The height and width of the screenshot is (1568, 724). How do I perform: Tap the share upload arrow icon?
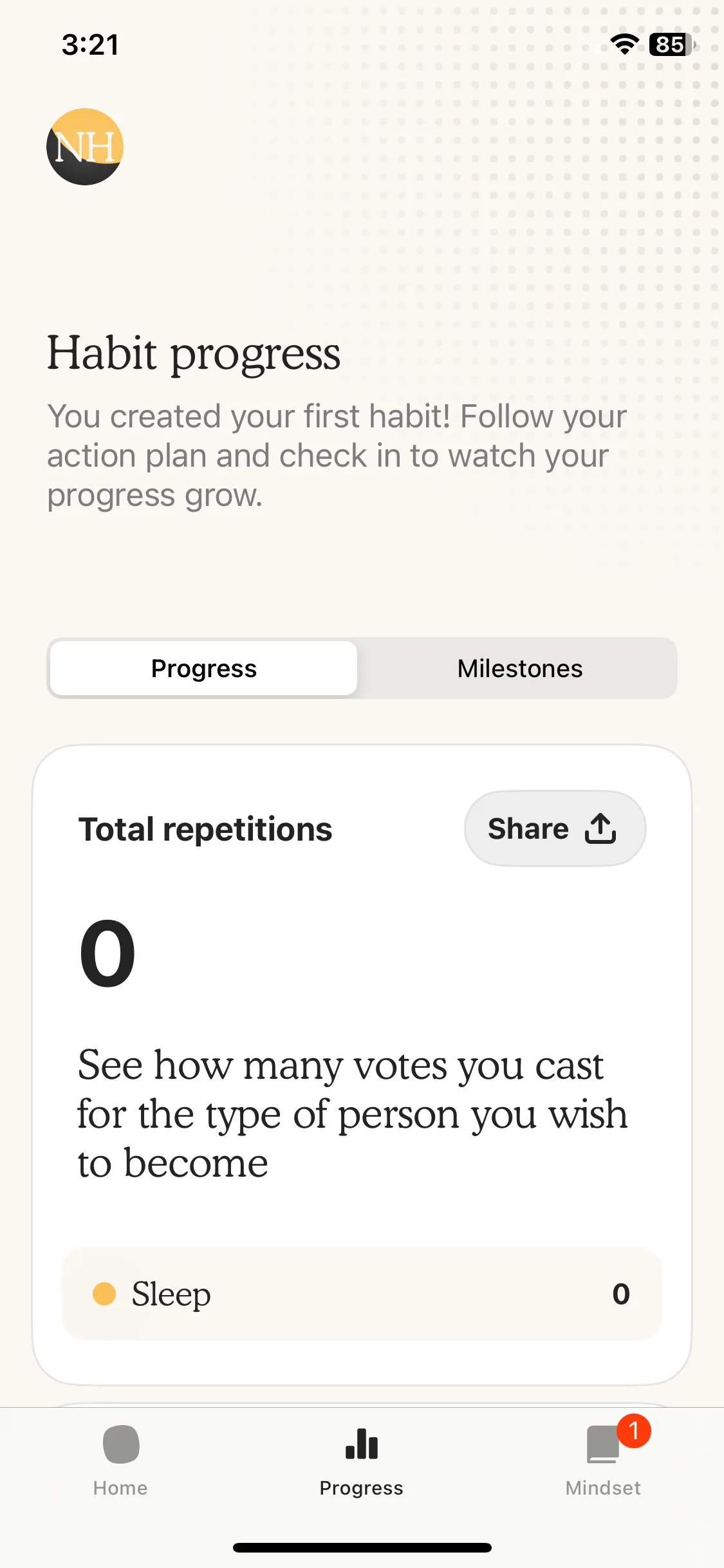tap(600, 828)
